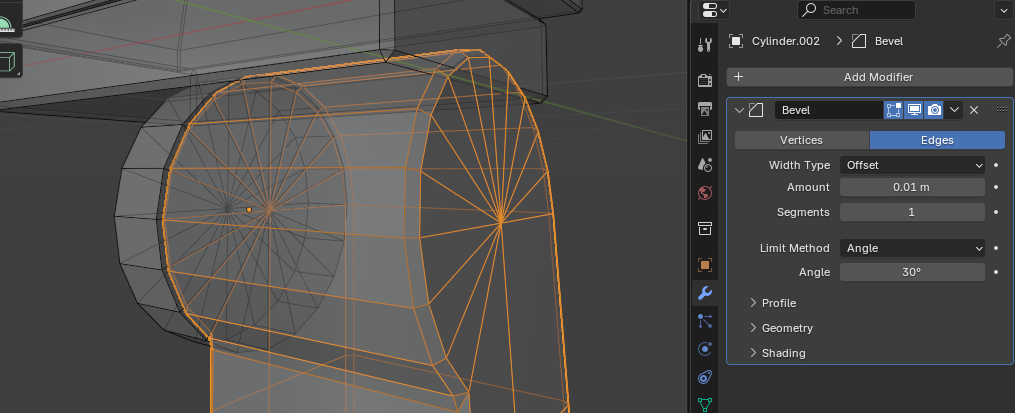Click the Cylinder.002 object icon in breadcrumb
Image resolution: width=1015 pixels, height=413 pixels.
(x=735, y=41)
